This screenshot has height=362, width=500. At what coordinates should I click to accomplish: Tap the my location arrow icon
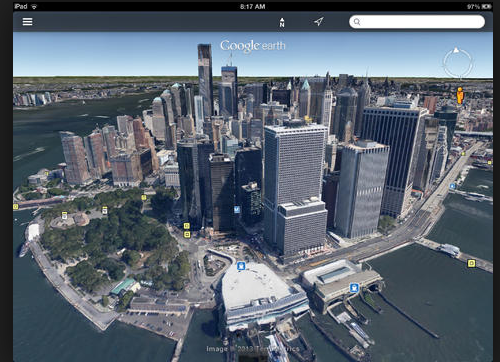click(x=319, y=22)
